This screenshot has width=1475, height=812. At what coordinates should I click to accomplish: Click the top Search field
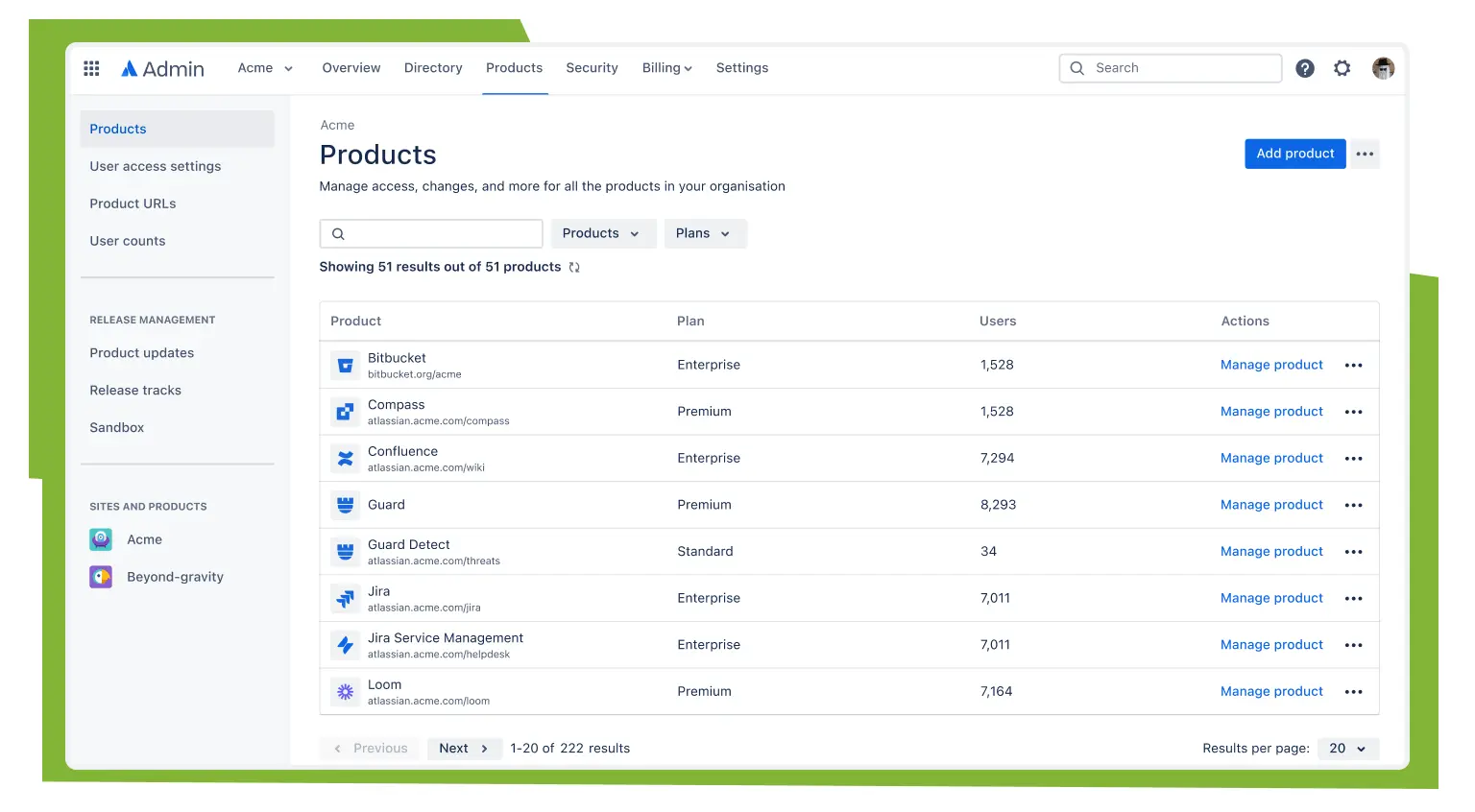tap(1171, 68)
